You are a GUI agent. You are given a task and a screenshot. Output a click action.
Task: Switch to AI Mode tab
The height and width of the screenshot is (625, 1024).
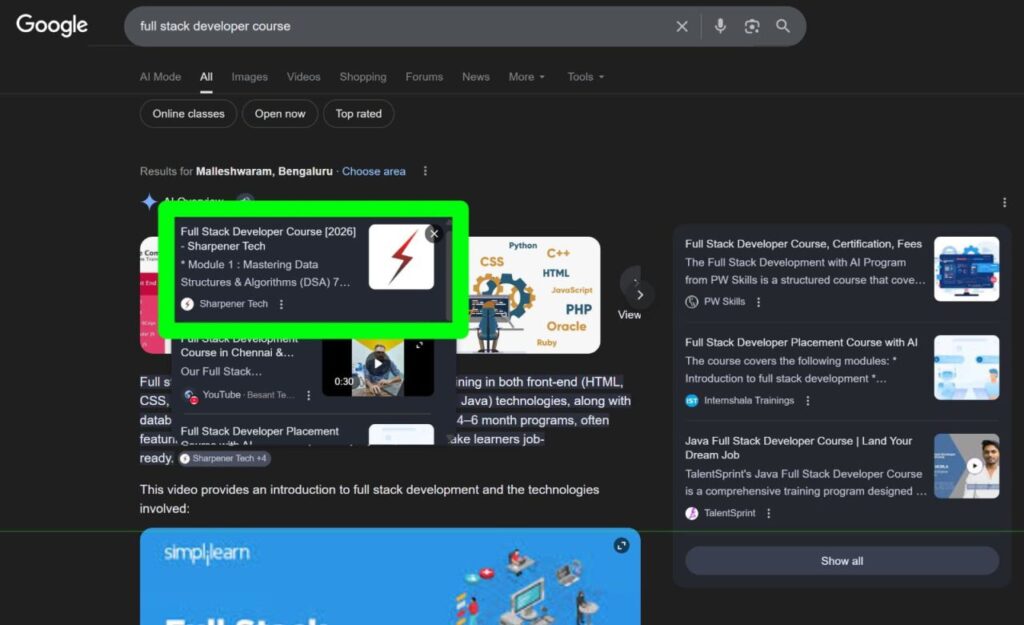click(x=160, y=76)
